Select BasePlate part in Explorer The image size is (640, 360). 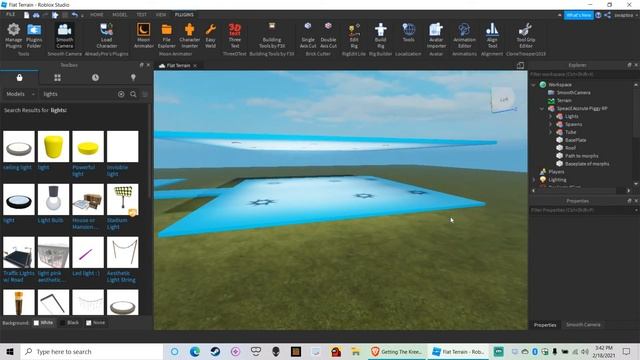pos(576,140)
